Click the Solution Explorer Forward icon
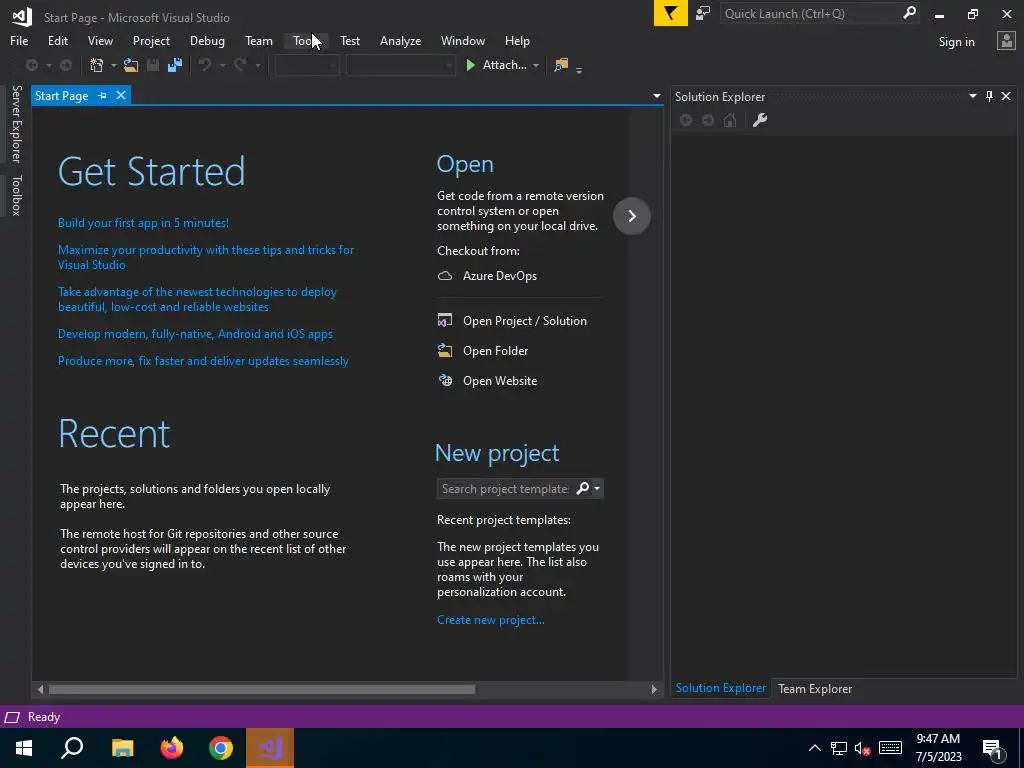Screen dimensions: 1024x768 (708, 120)
